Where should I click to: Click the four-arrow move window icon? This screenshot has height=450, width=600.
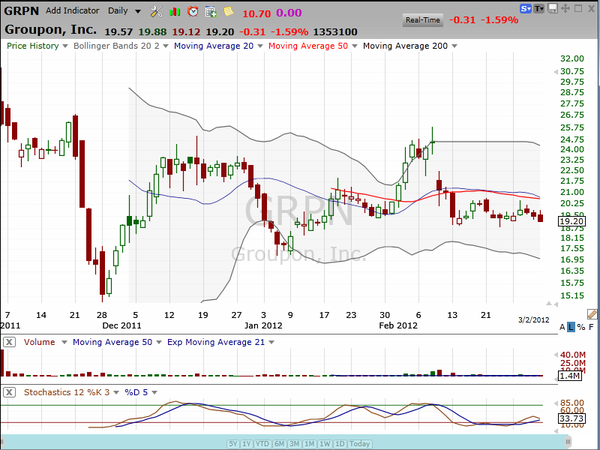[x=565, y=8]
